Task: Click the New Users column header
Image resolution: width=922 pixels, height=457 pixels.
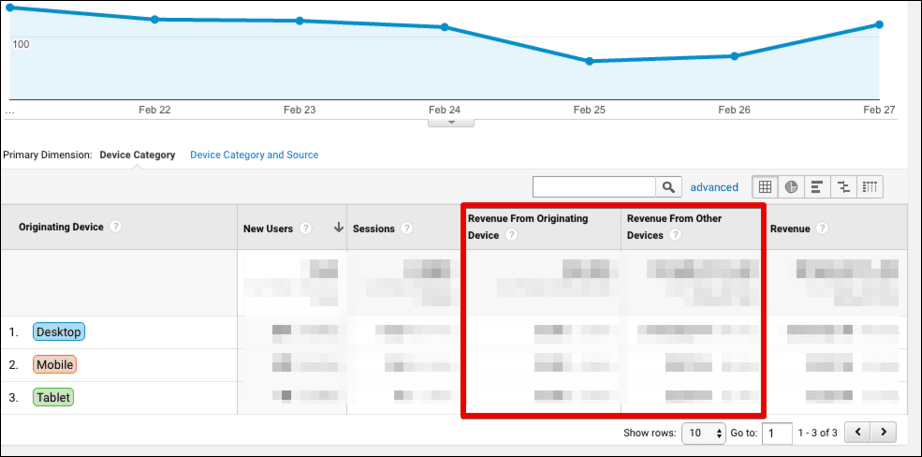Action: point(268,229)
